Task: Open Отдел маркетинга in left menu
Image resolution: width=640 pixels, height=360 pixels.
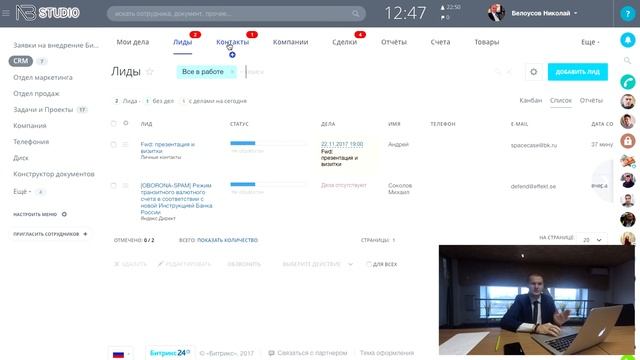Action: [43, 78]
